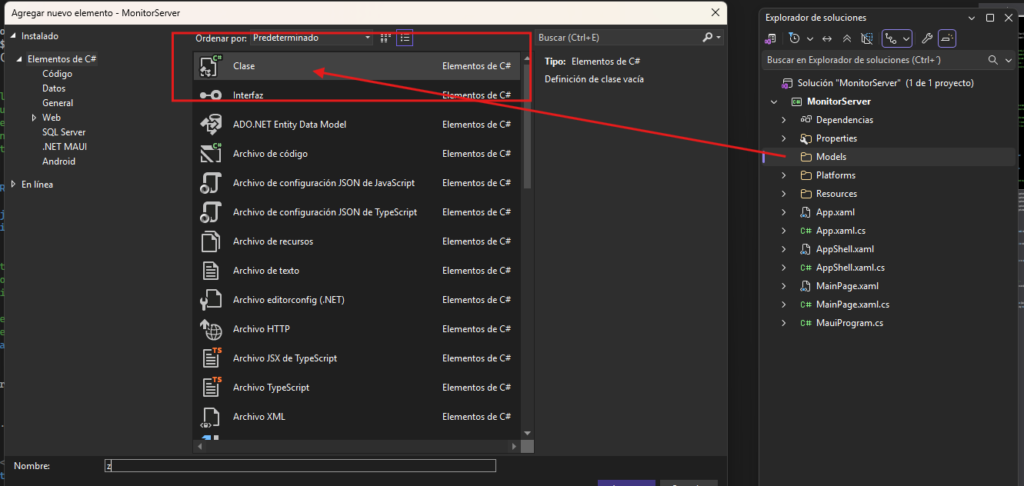Open MauiProgram.cs in Solution Explorer
Viewport: 1024px width, 486px height.
(x=849, y=323)
